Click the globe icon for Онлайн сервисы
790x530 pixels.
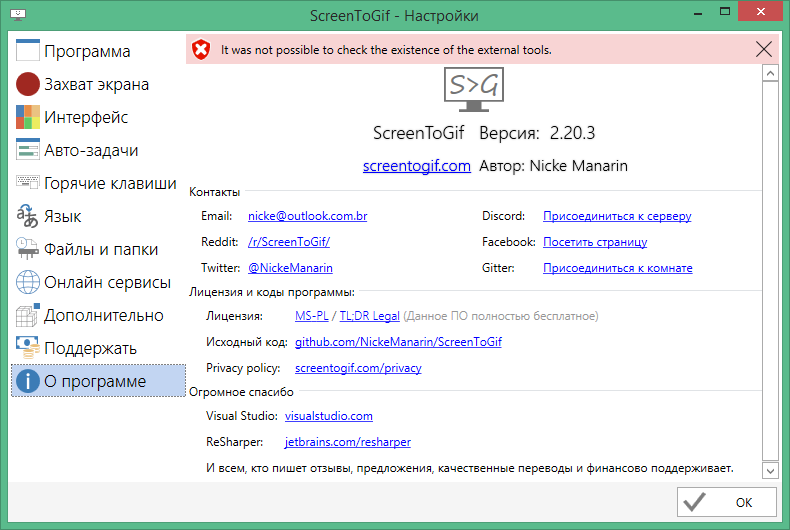coord(28,282)
